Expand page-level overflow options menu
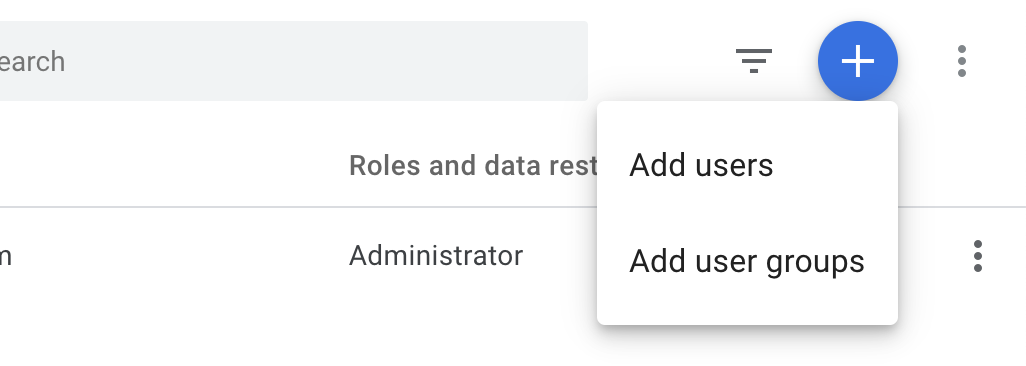Image resolution: width=1026 pixels, height=366 pixels. [961, 61]
